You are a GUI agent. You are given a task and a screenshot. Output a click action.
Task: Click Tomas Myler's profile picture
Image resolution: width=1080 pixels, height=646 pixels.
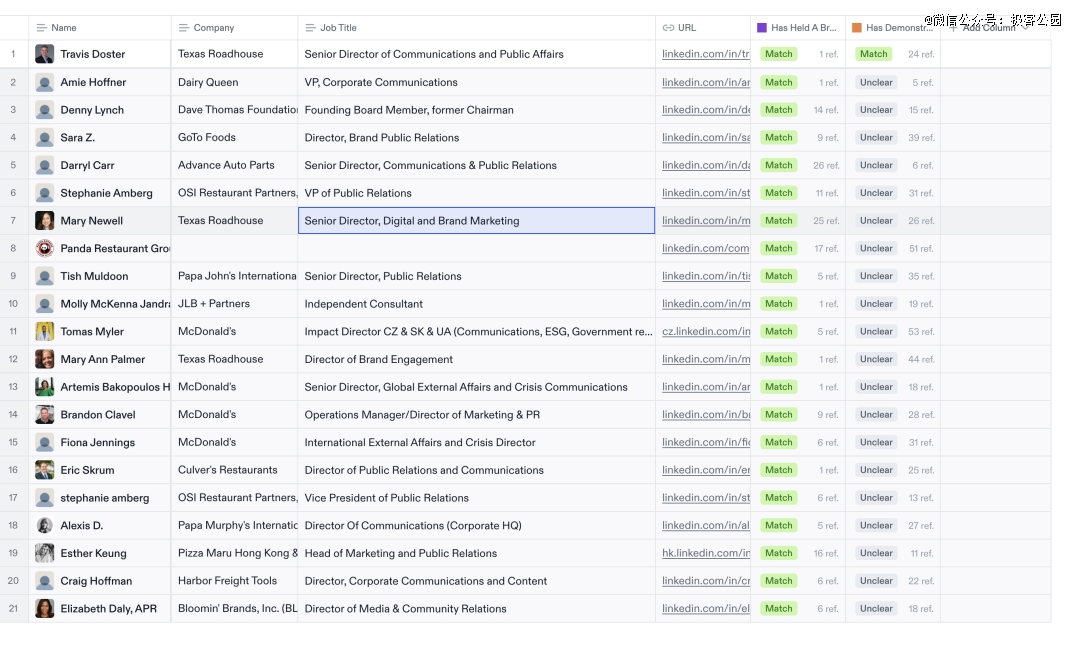pos(45,331)
